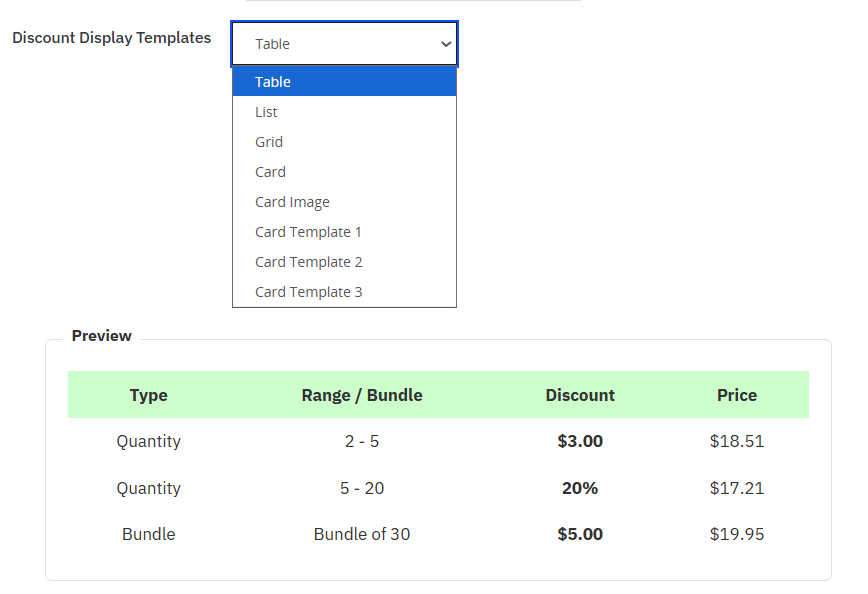
Task: Click the $3.00 discount cell
Action: pyautogui.click(x=580, y=441)
